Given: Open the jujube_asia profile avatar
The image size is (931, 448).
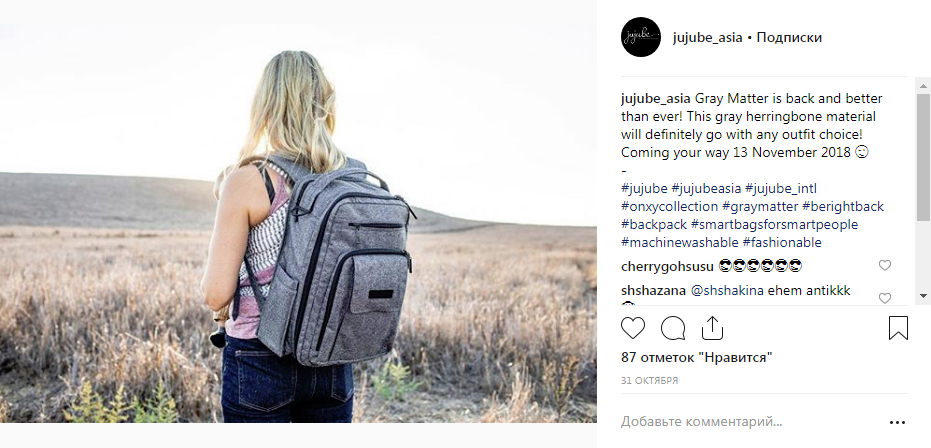Looking at the screenshot, I should [x=641, y=37].
